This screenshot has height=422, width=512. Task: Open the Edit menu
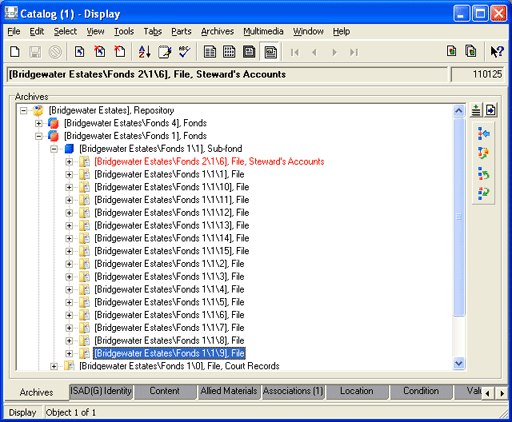pos(37,31)
